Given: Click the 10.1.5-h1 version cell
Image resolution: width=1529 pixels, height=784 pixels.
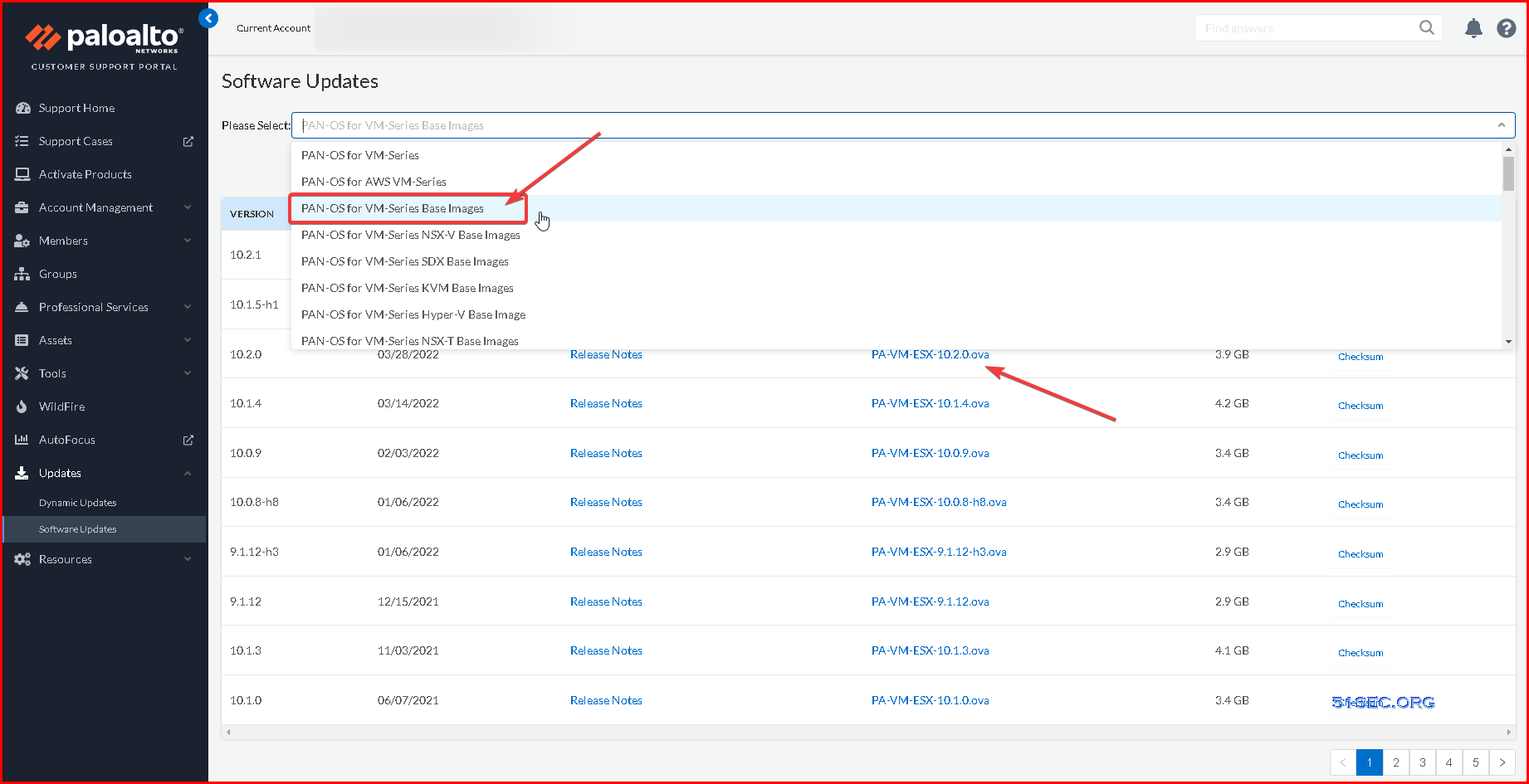Looking at the screenshot, I should click(x=254, y=304).
